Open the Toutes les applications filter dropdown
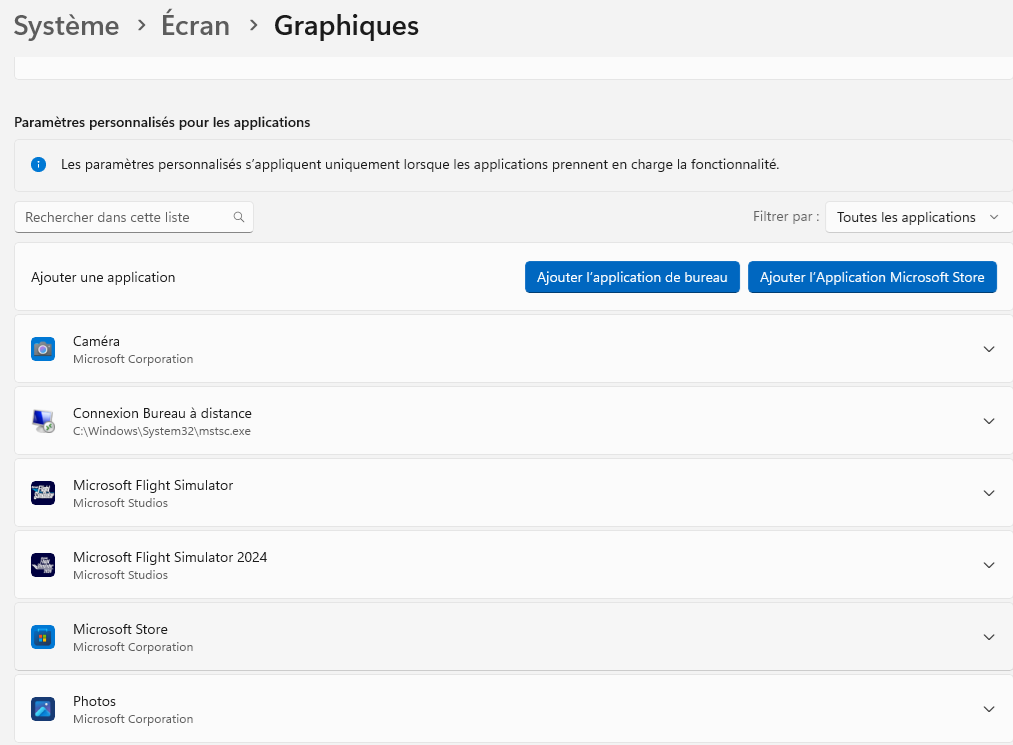 [916, 217]
